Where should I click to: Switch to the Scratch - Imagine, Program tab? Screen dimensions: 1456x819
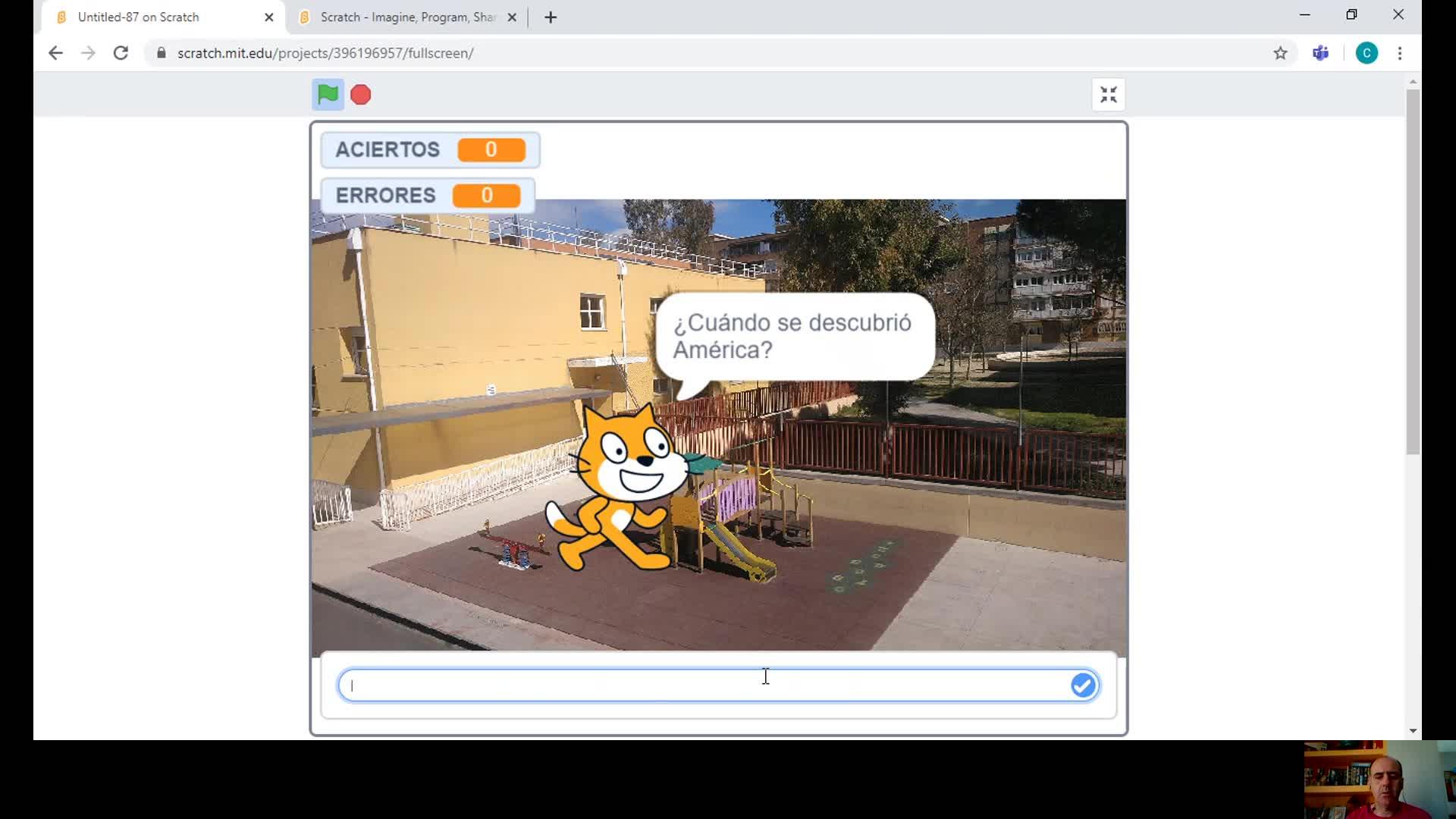pos(408,17)
